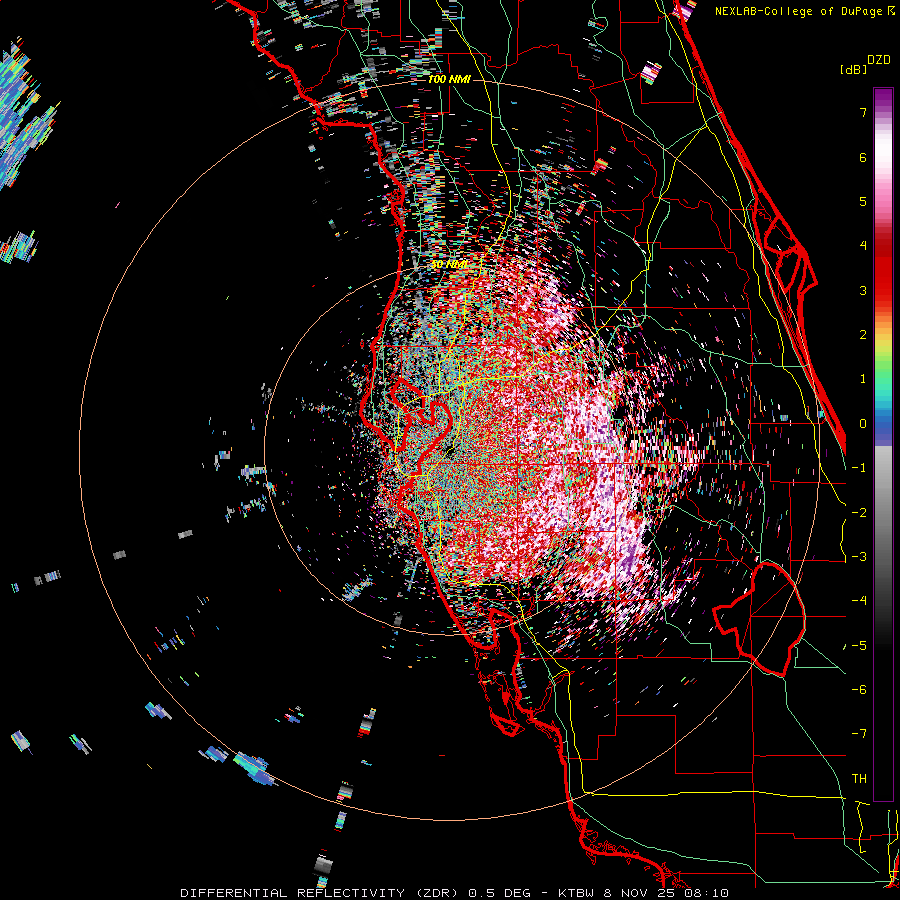
Task: Click the 'DZD' legend title
Action: point(878,60)
